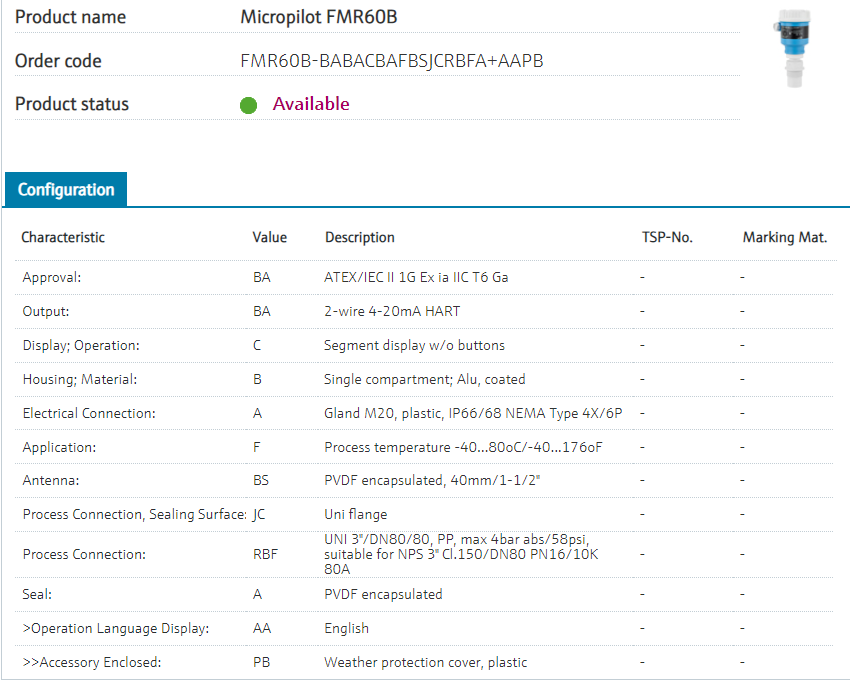Click the value RBF
The image size is (850, 684).
coord(265,554)
